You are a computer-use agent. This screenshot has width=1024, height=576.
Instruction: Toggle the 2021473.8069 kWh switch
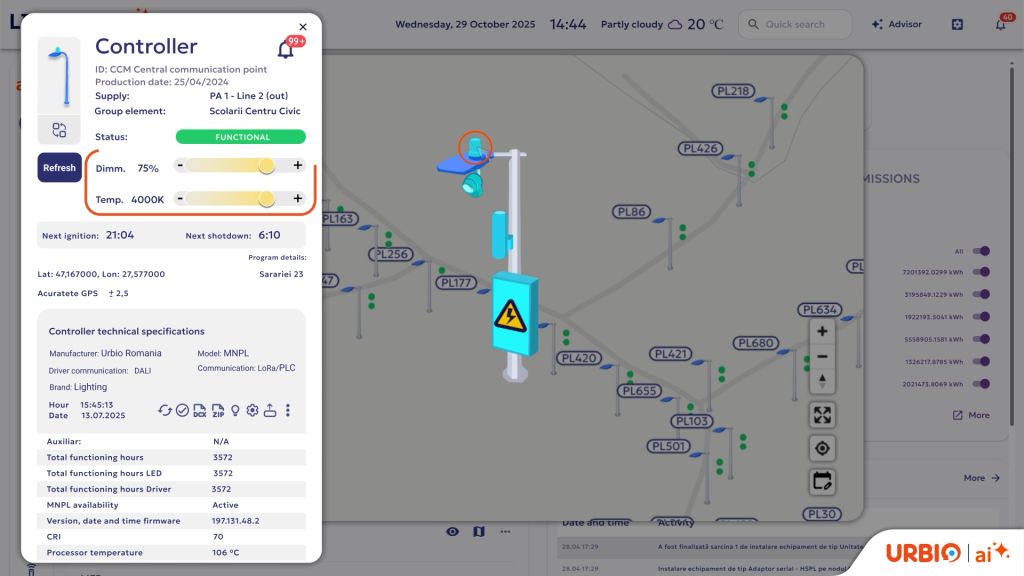pyautogui.click(x=981, y=384)
